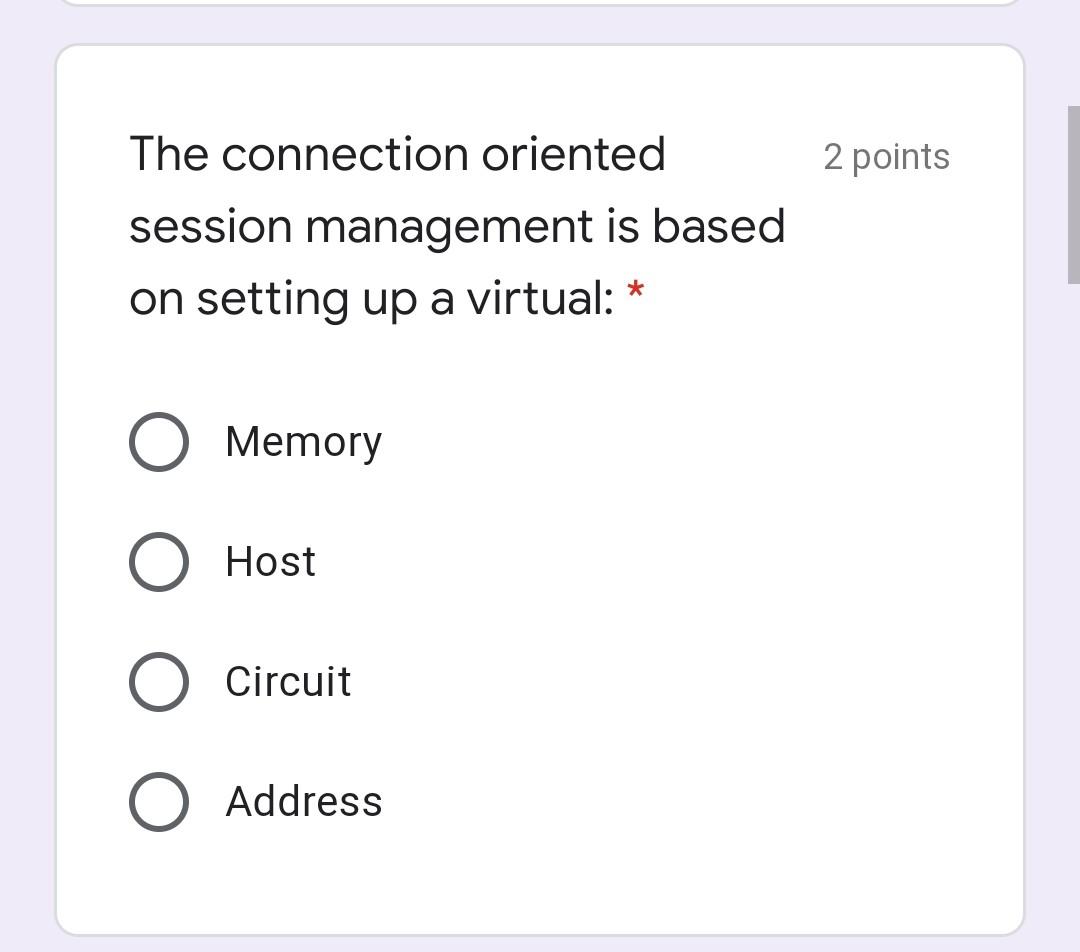This screenshot has height=952, width=1080.
Task: Click the 2 points label
Action: coord(886,156)
